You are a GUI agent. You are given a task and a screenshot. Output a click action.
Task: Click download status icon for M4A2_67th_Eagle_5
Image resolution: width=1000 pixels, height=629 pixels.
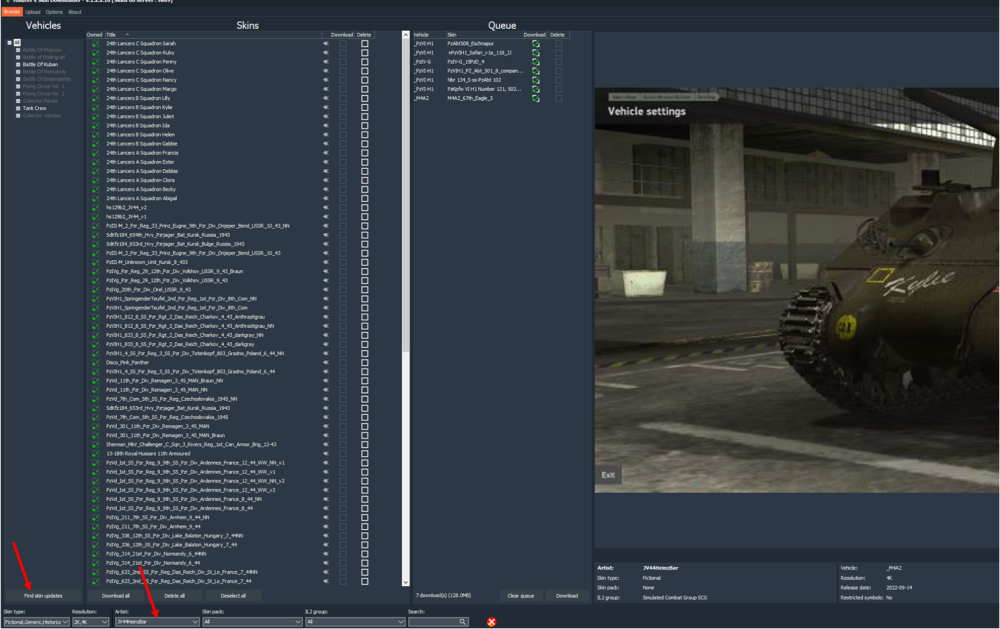tap(536, 98)
